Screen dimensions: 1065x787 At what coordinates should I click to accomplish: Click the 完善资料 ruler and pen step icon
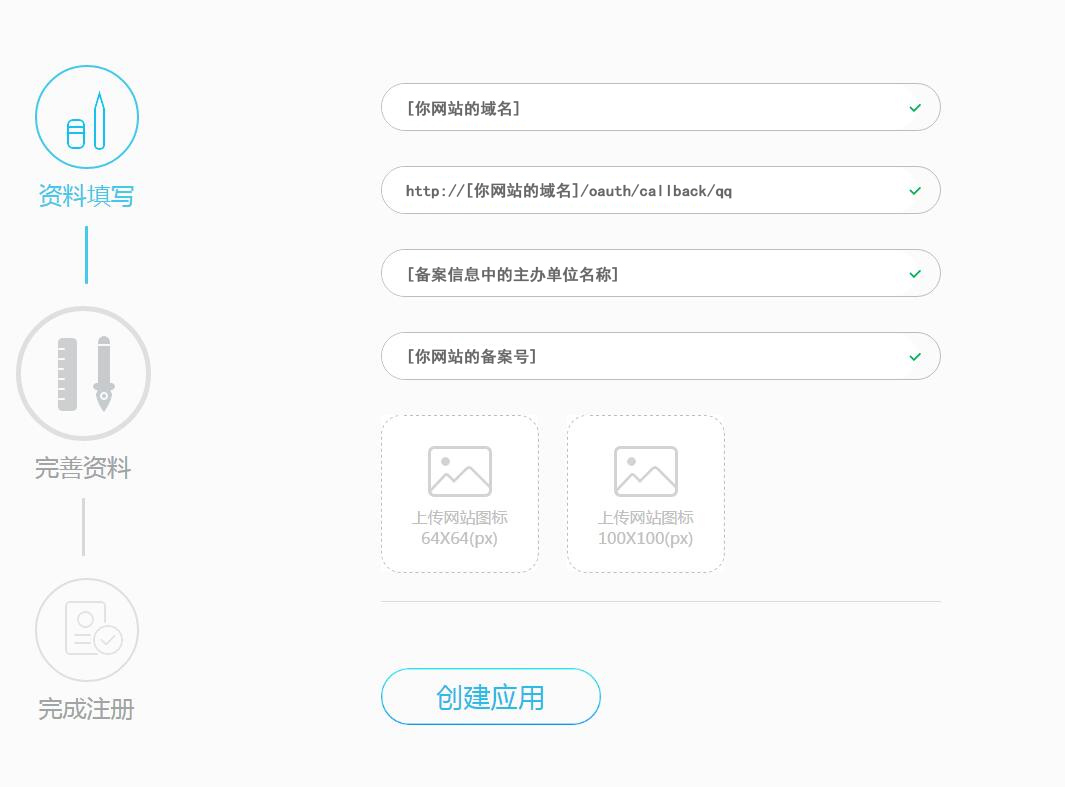tap(84, 373)
